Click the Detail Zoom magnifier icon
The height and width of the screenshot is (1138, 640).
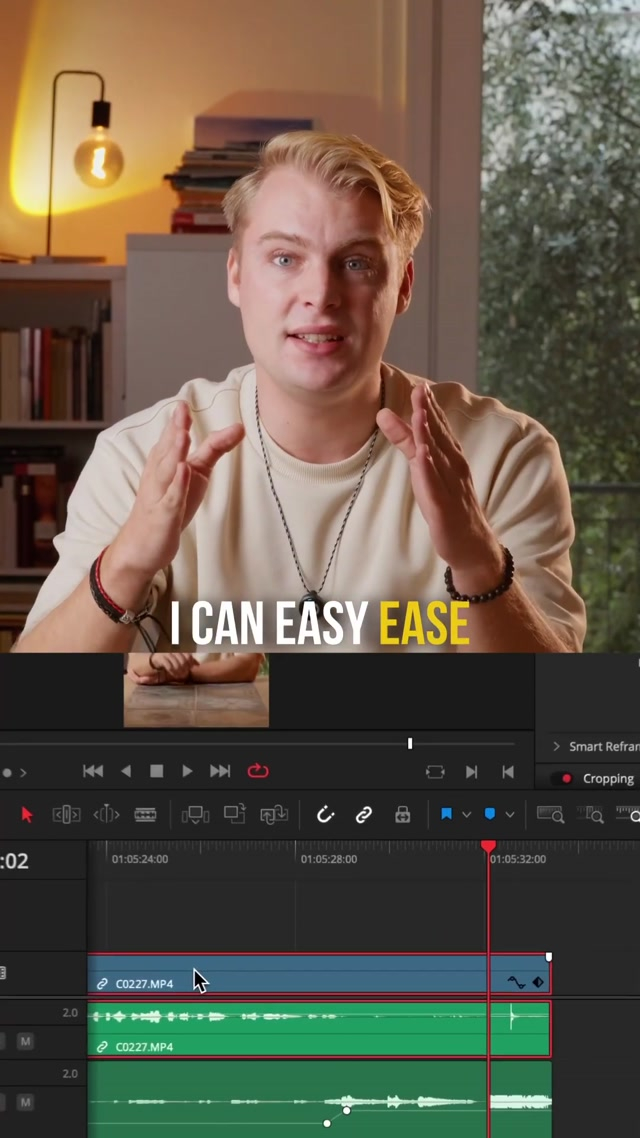(x=590, y=814)
